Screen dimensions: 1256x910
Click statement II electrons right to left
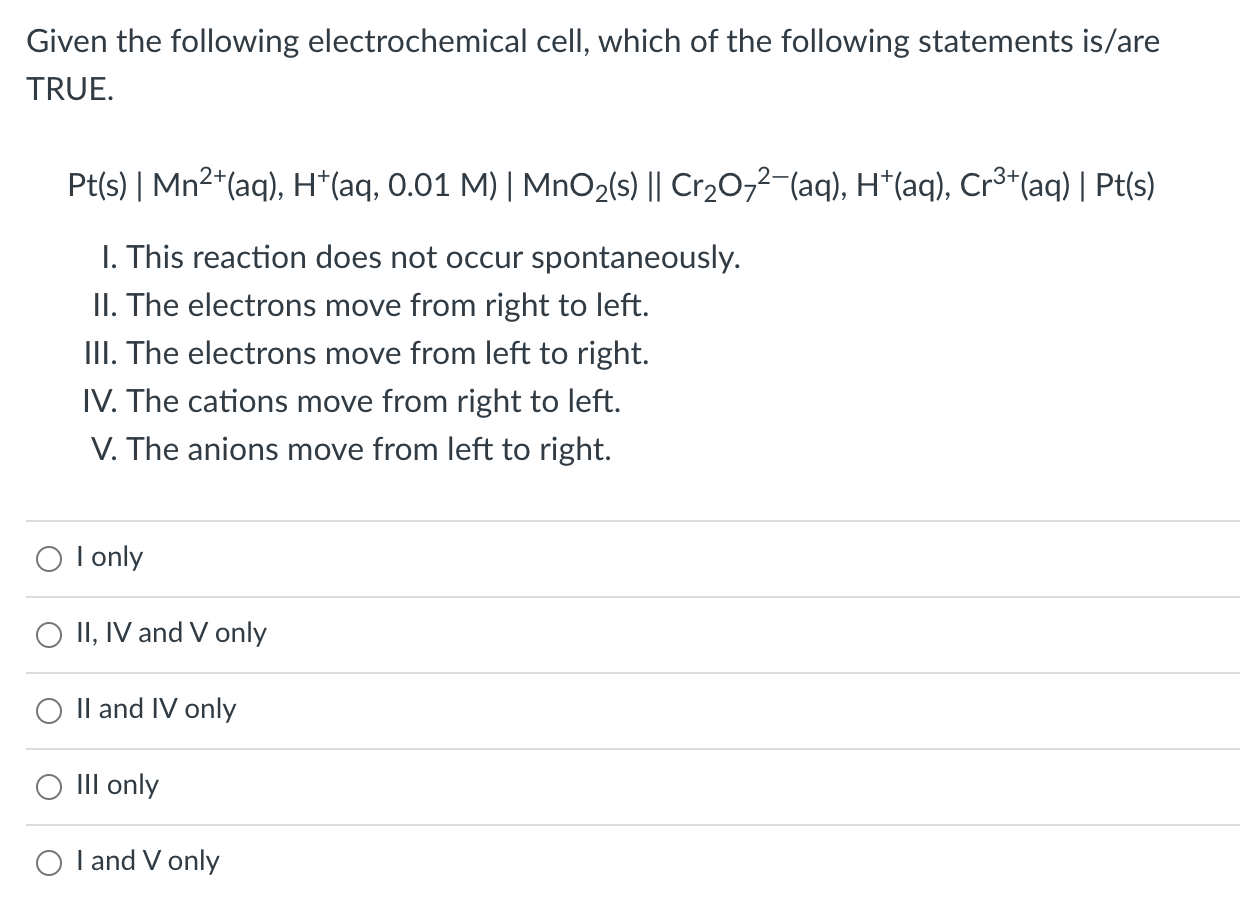370,306
